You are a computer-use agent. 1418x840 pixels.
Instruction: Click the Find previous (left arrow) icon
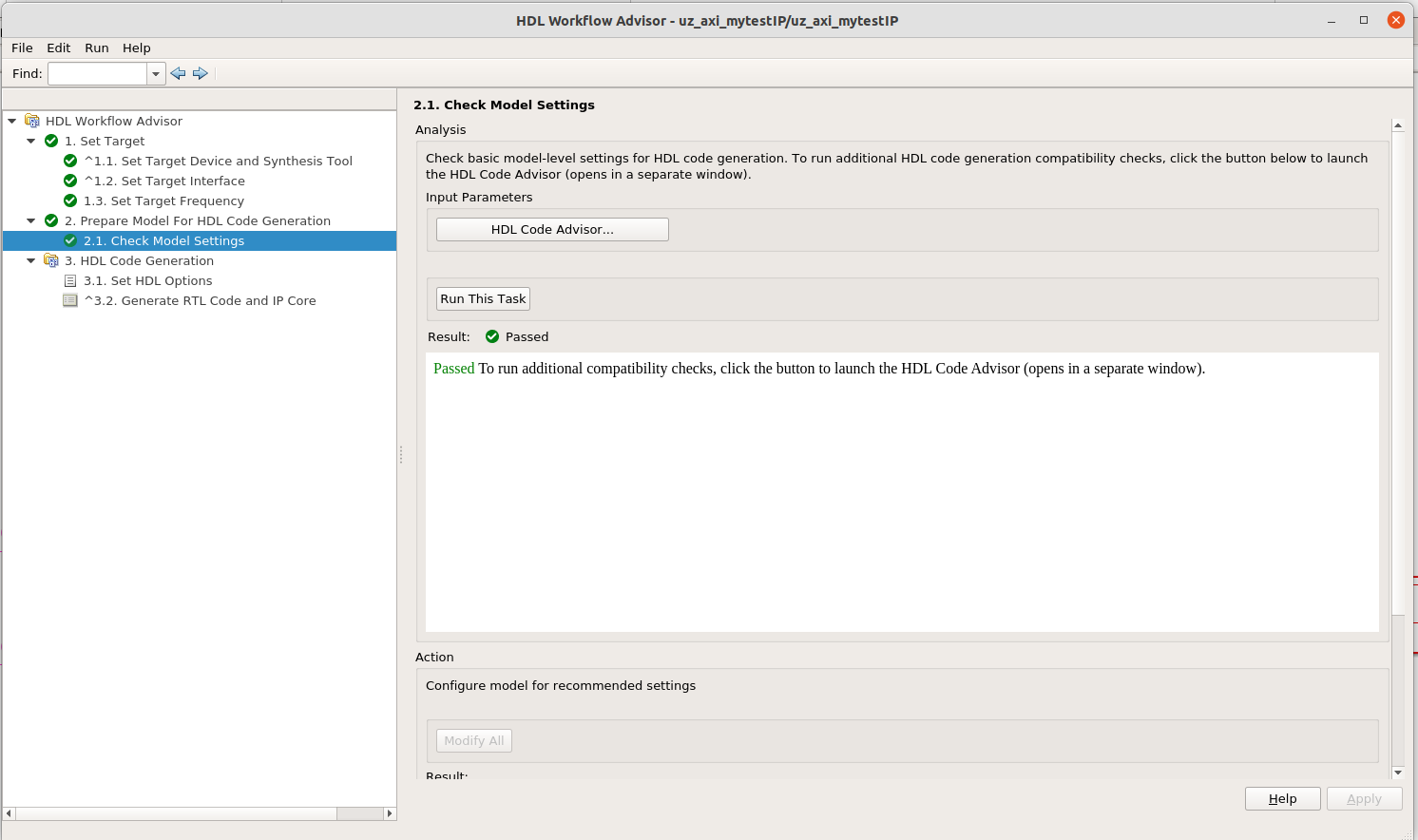pyautogui.click(x=178, y=73)
